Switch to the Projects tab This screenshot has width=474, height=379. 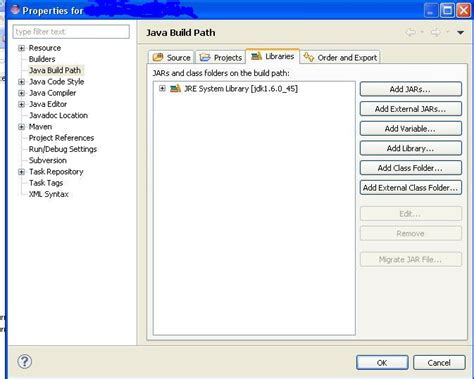click(220, 57)
